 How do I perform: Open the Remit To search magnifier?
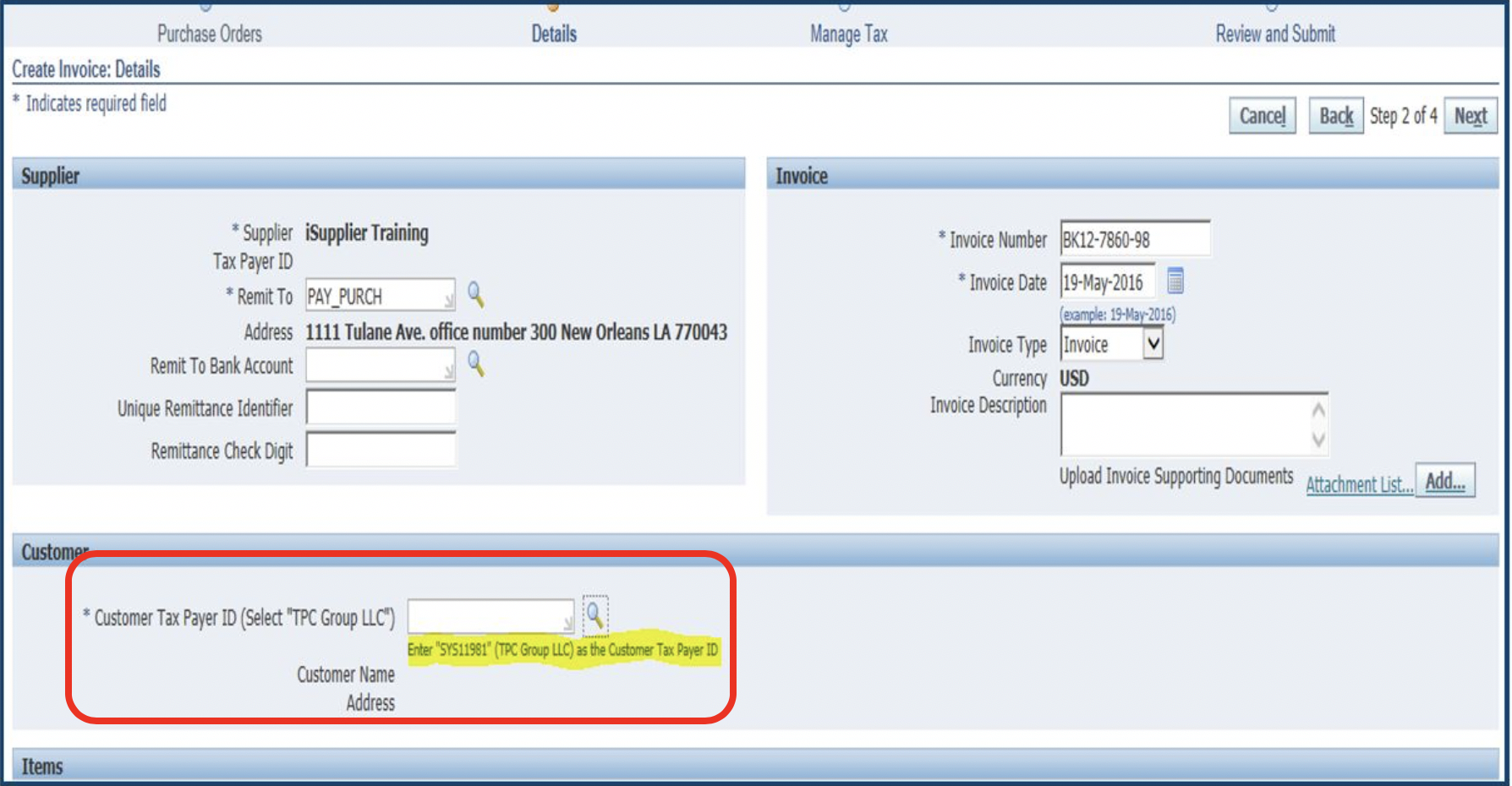click(476, 295)
